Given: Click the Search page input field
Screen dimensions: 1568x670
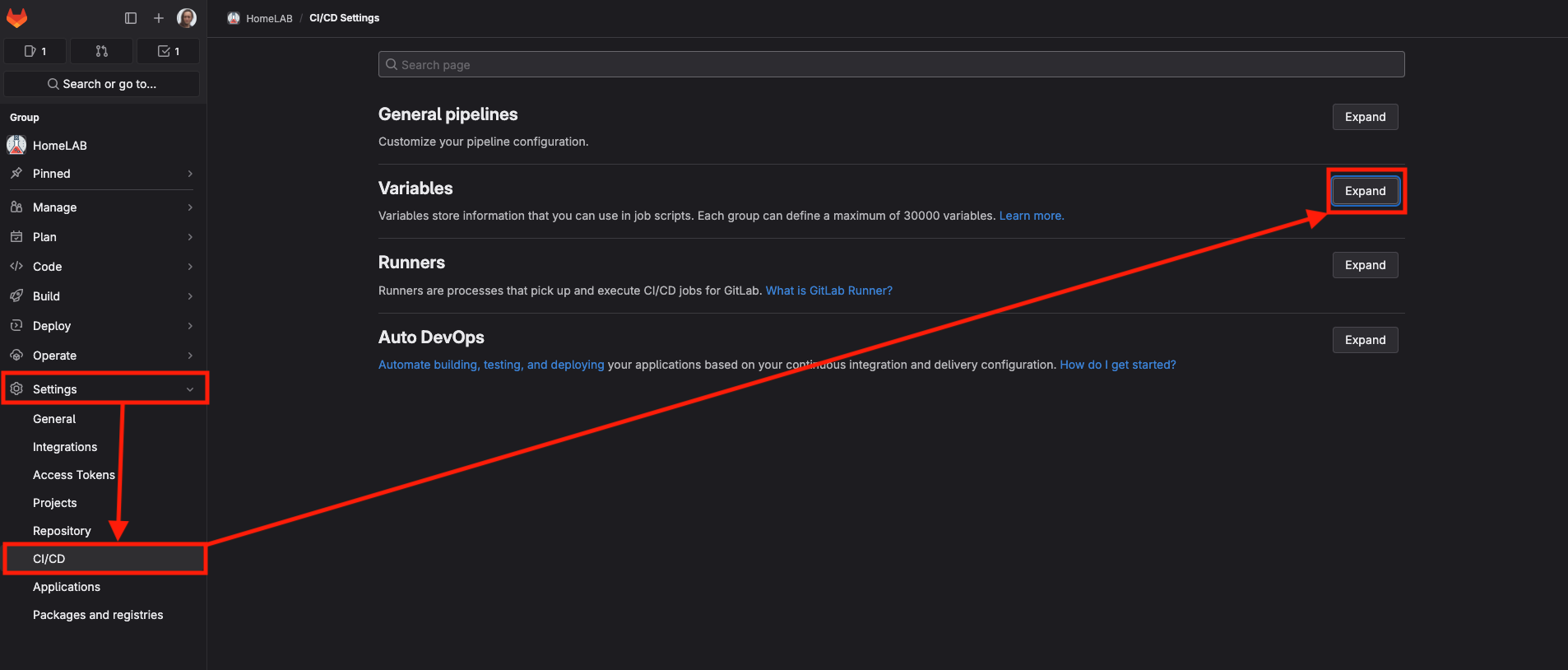Looking at the screenshot, I should pos(891,64).
